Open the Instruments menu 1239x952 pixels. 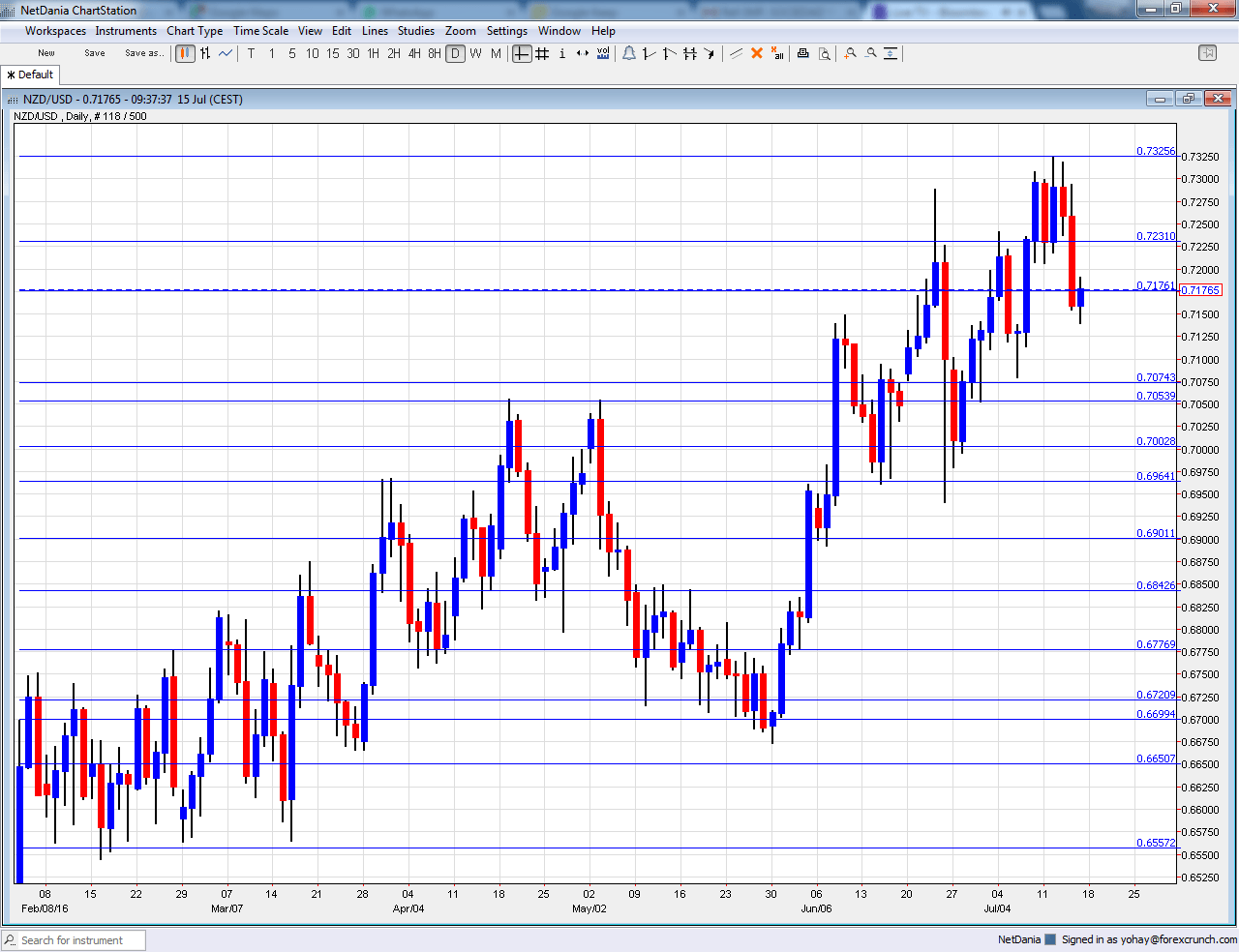pos(126,30)
